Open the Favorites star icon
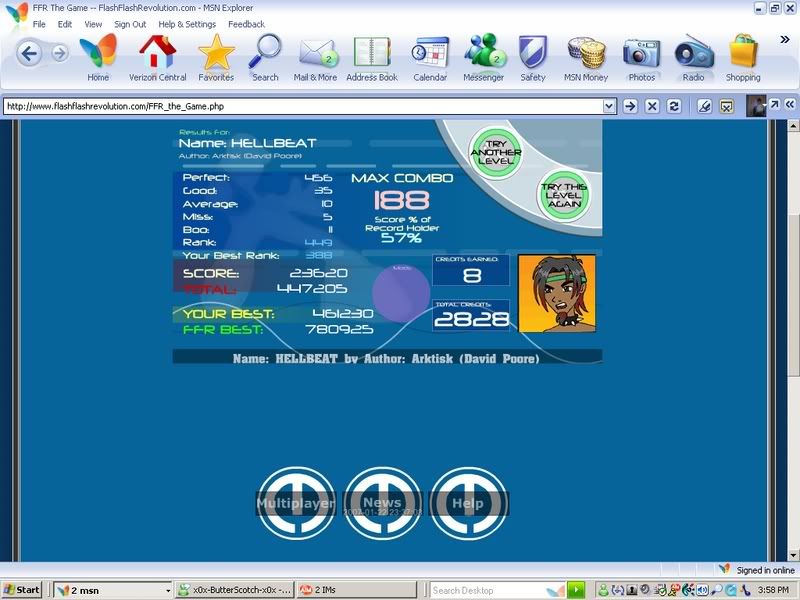This screenshot has width=800, height=600. pos(216,54)
